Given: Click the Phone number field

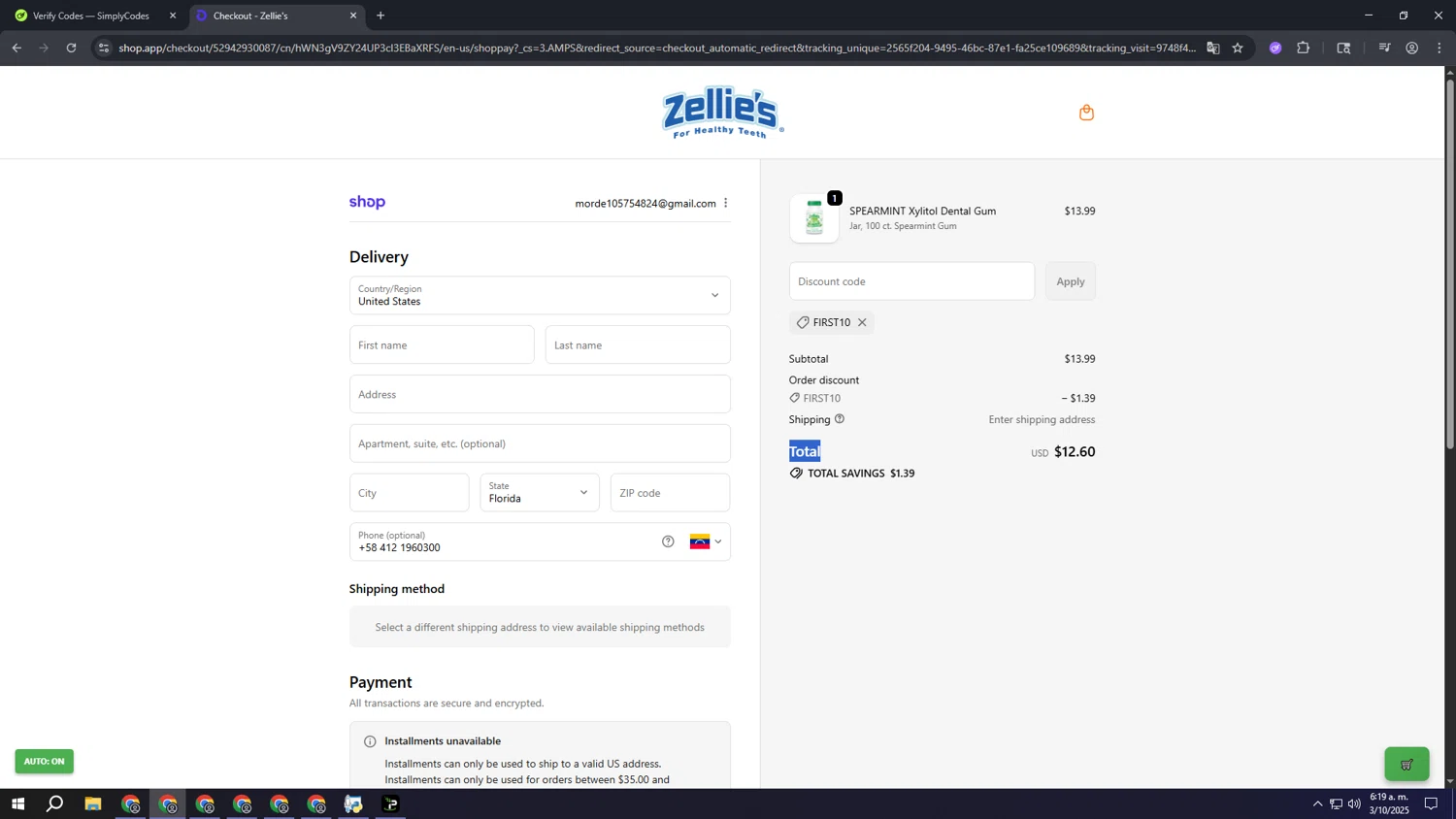Looking at the screenshot, I should [x=505, y=541].
